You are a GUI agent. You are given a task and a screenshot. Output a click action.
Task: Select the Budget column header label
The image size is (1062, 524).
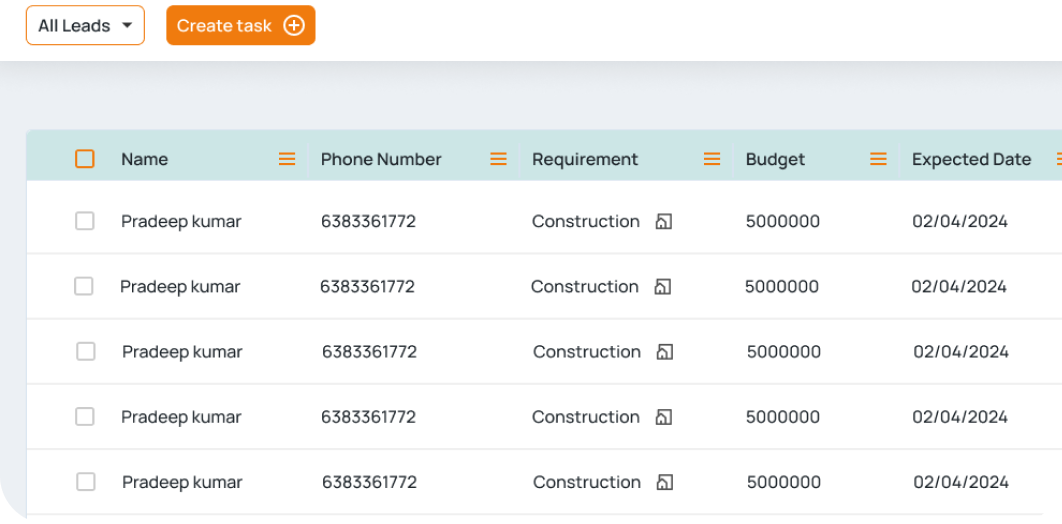pyautogui.click(x=776, y=160)
